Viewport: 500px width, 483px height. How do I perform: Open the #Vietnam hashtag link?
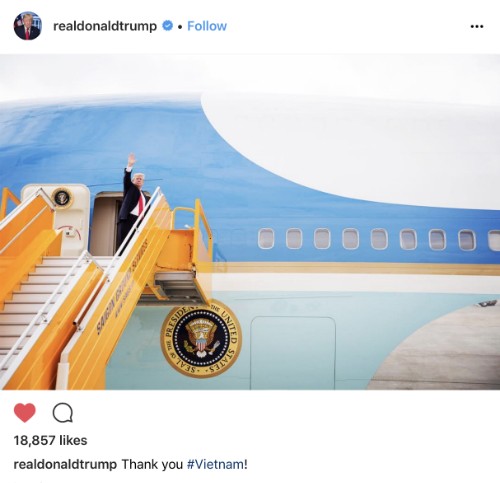[215, 464]
